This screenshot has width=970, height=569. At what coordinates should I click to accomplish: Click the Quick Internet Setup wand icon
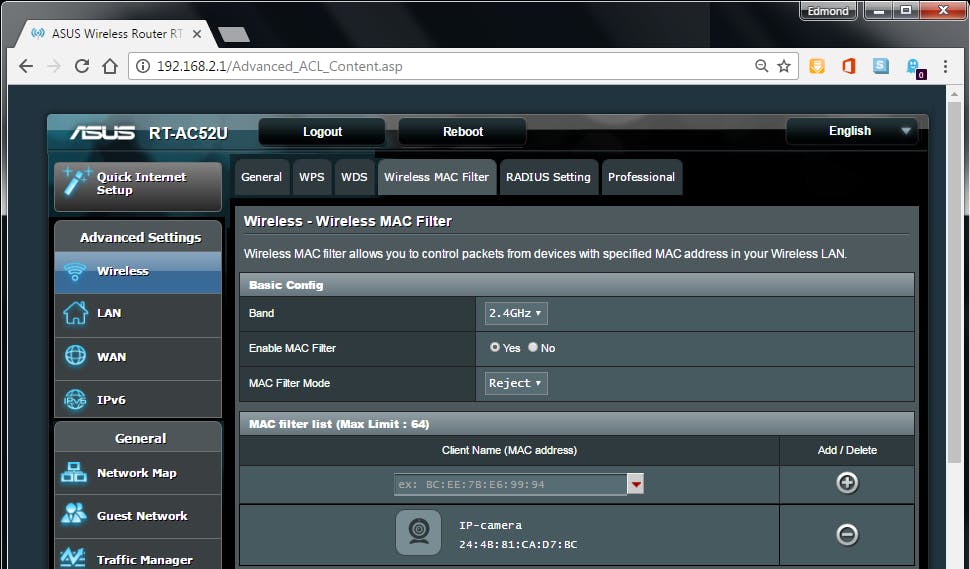[77, 181]
